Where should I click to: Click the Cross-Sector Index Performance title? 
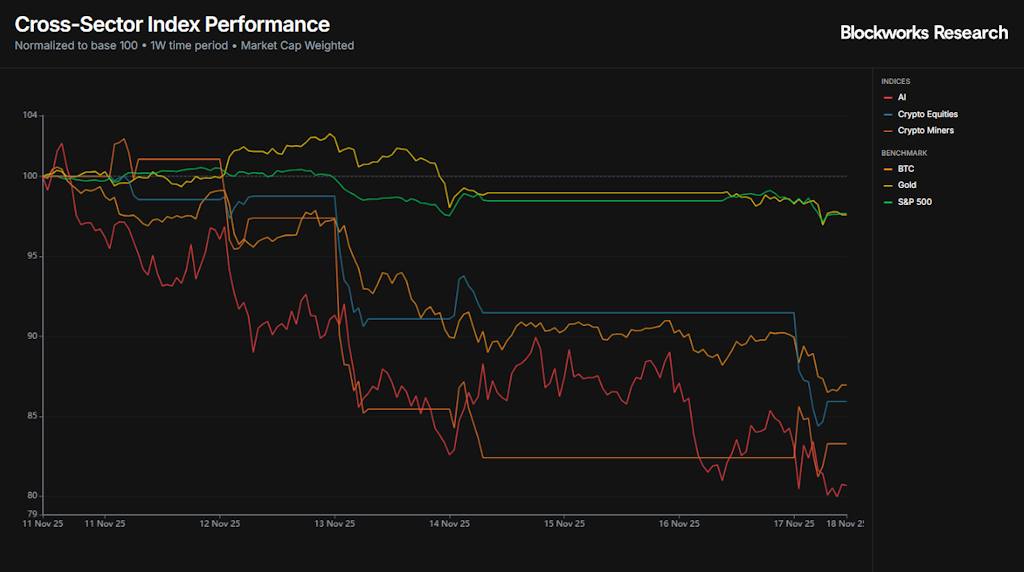point(172,24)
